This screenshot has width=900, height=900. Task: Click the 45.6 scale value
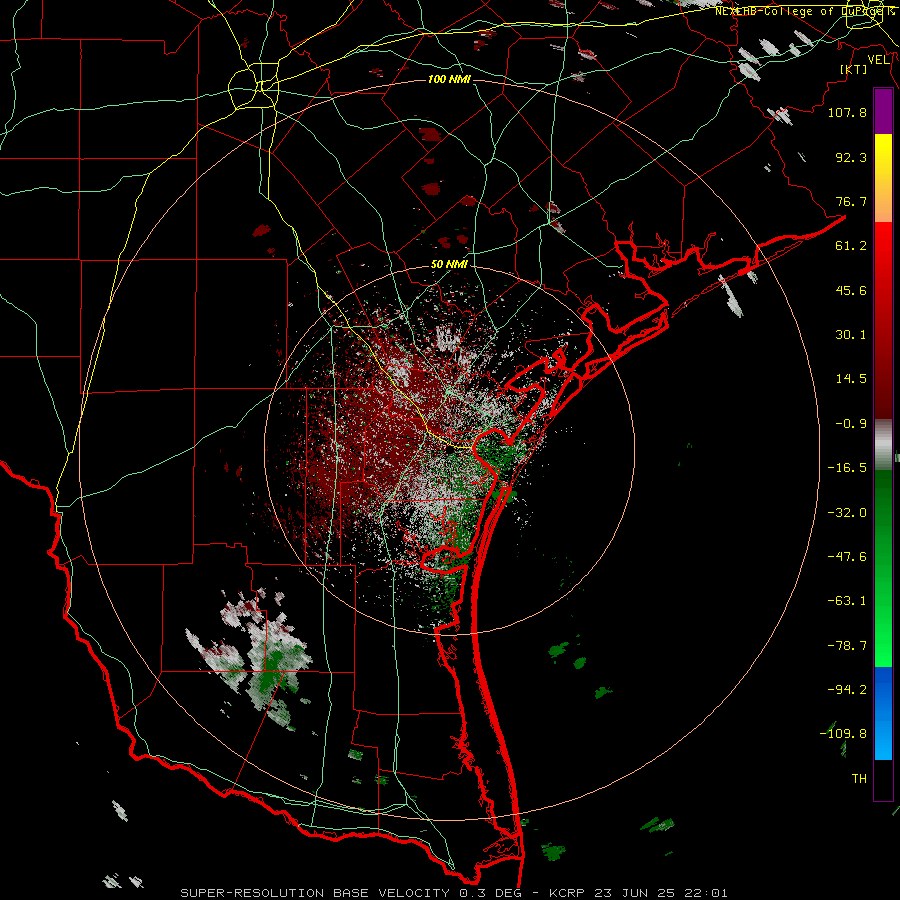[x=851, y=290]
